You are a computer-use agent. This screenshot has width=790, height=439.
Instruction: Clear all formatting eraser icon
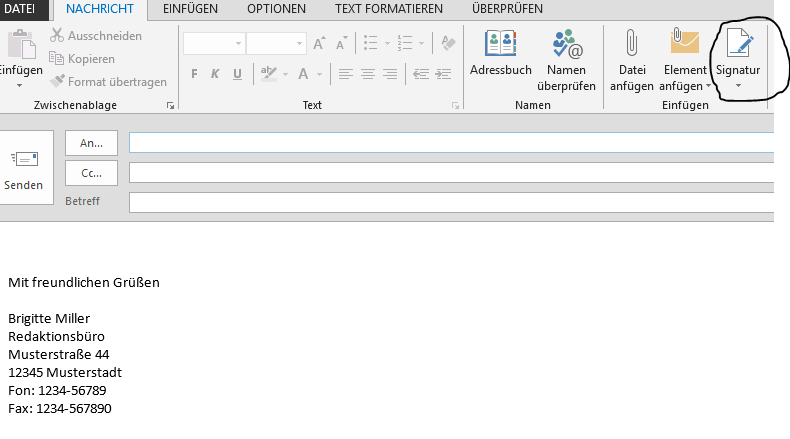[x=448, y=43]
